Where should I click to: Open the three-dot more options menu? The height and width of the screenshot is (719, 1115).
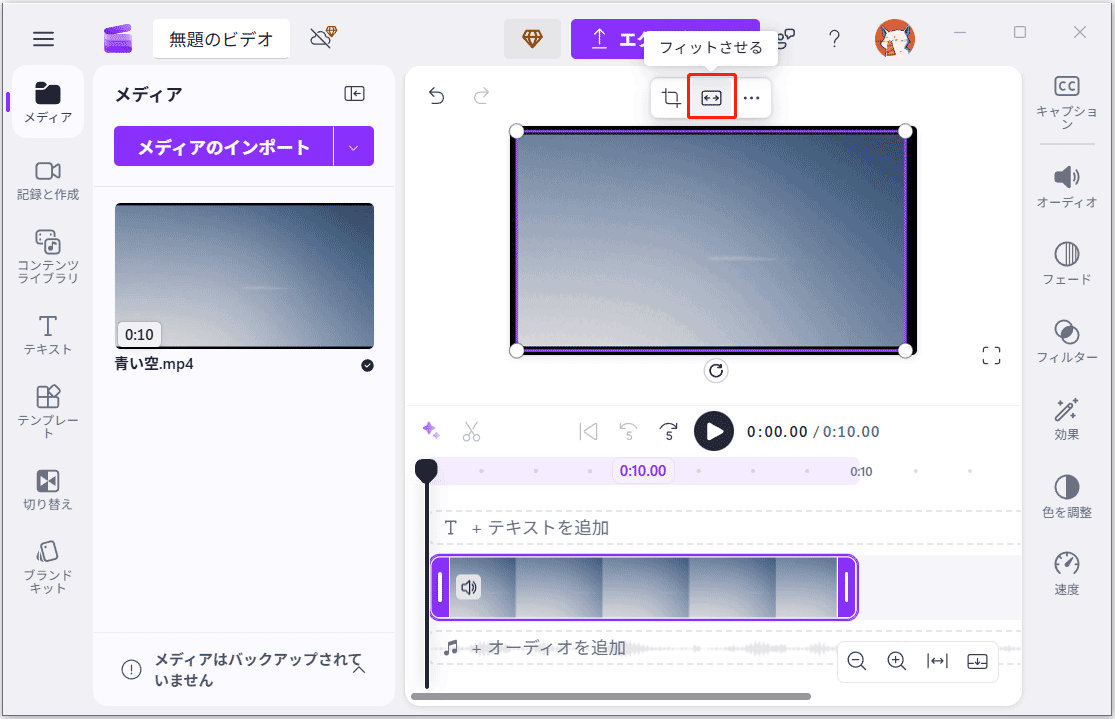752,97
